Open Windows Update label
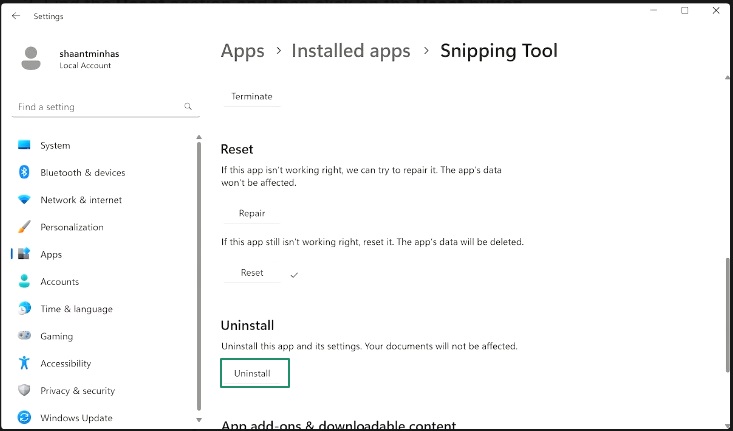The image size is (733, 431). tap(77, 418)
